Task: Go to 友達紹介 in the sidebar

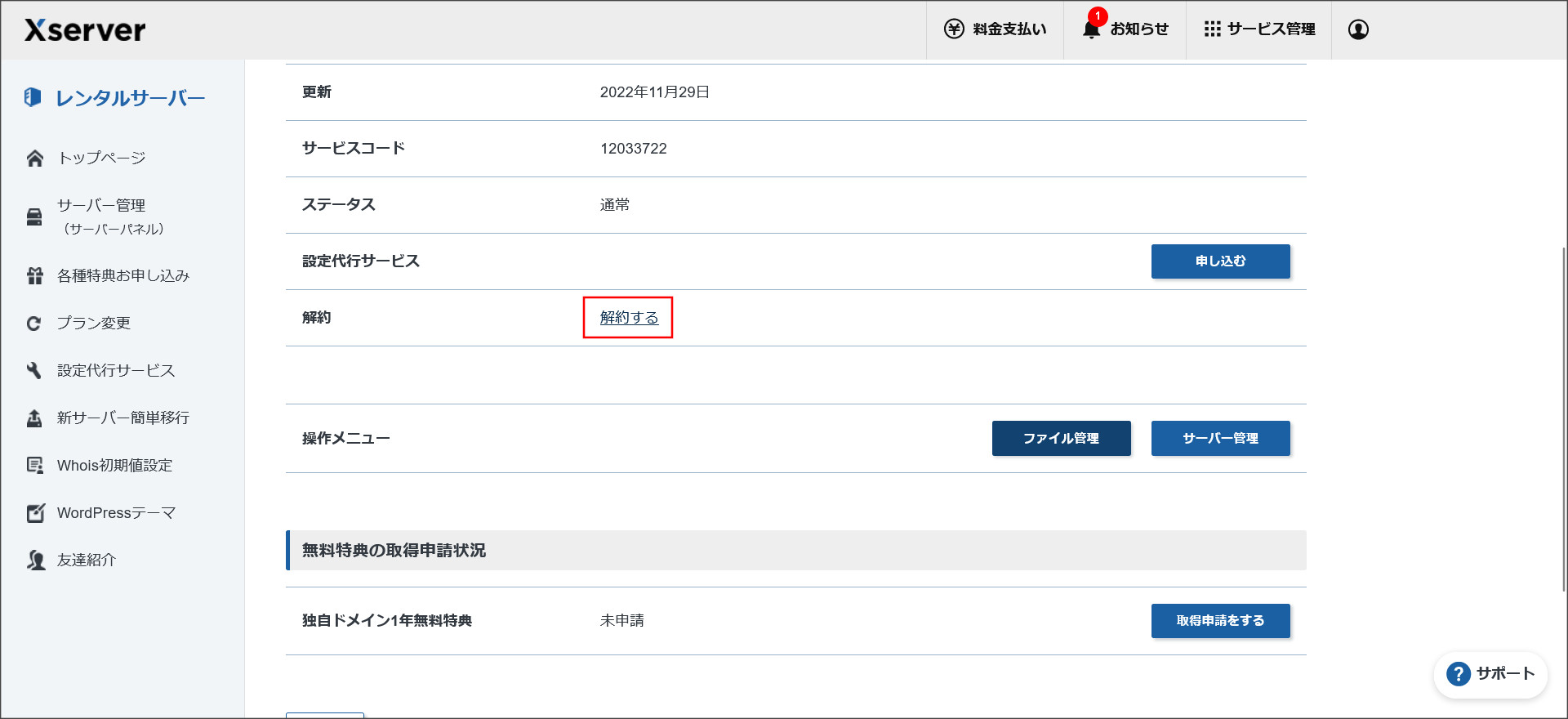Action: 86,560
